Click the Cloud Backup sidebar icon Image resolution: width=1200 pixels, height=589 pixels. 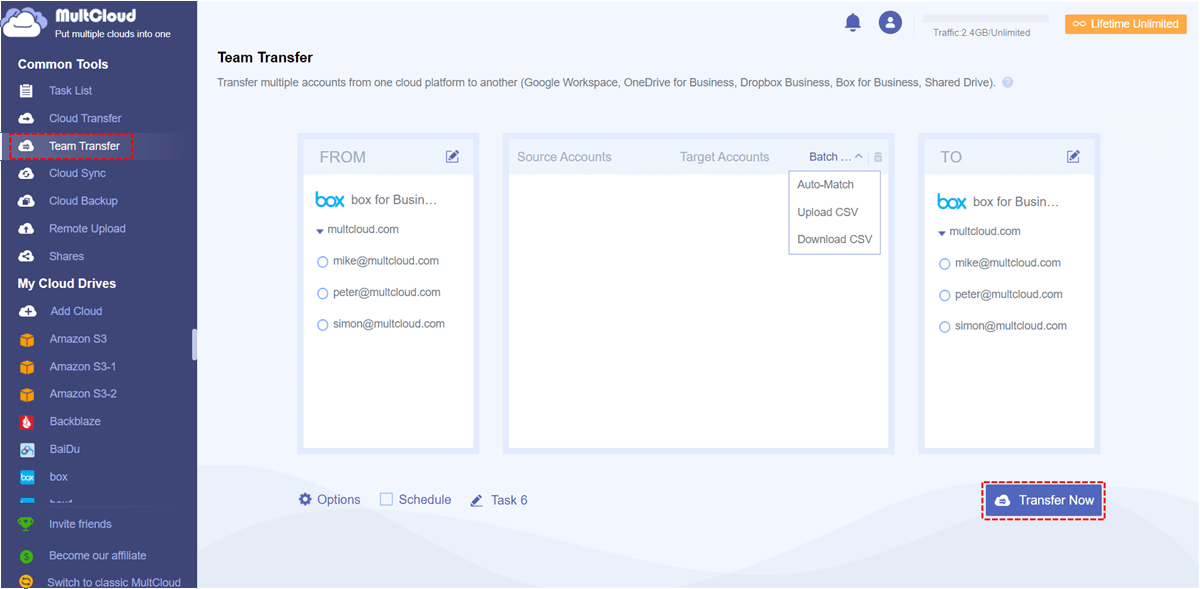coord(27,201)
